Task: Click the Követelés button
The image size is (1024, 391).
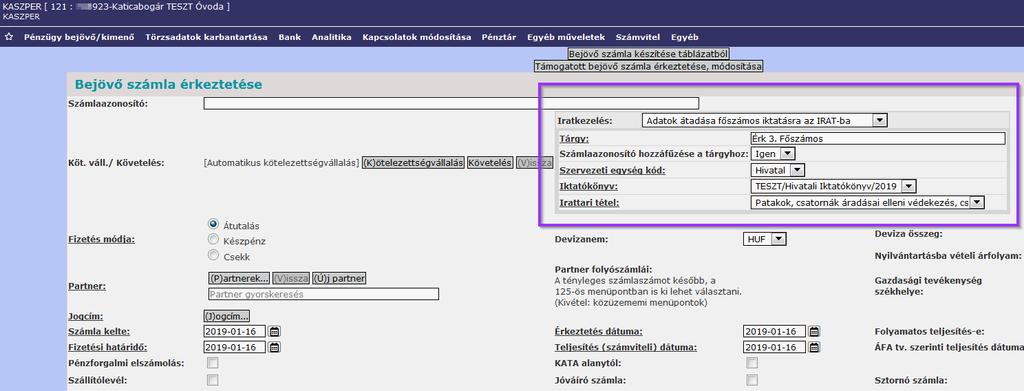Action: [490, 163]
